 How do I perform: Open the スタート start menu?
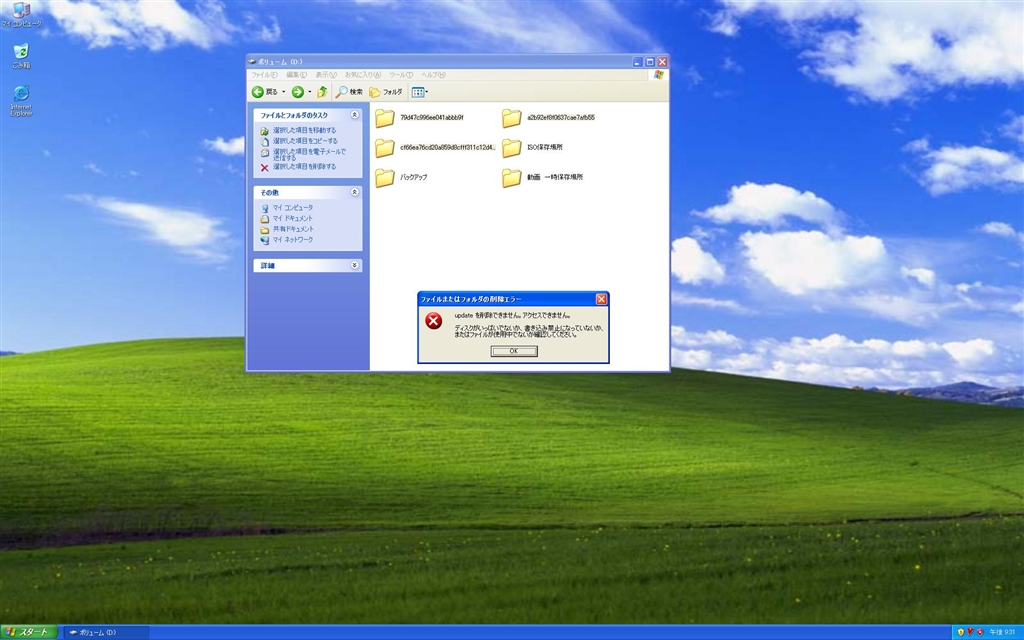[29, 632]
